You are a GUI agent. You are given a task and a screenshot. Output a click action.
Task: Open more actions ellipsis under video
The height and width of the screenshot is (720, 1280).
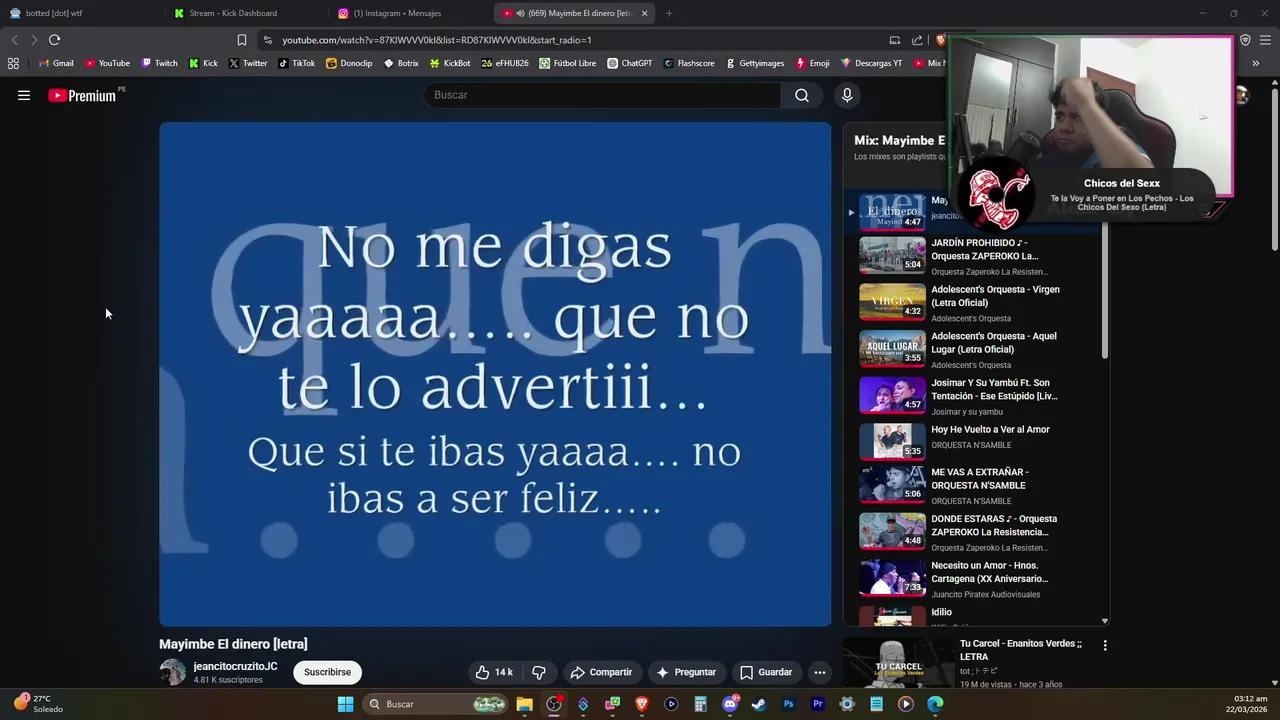[x=819, y=672]
